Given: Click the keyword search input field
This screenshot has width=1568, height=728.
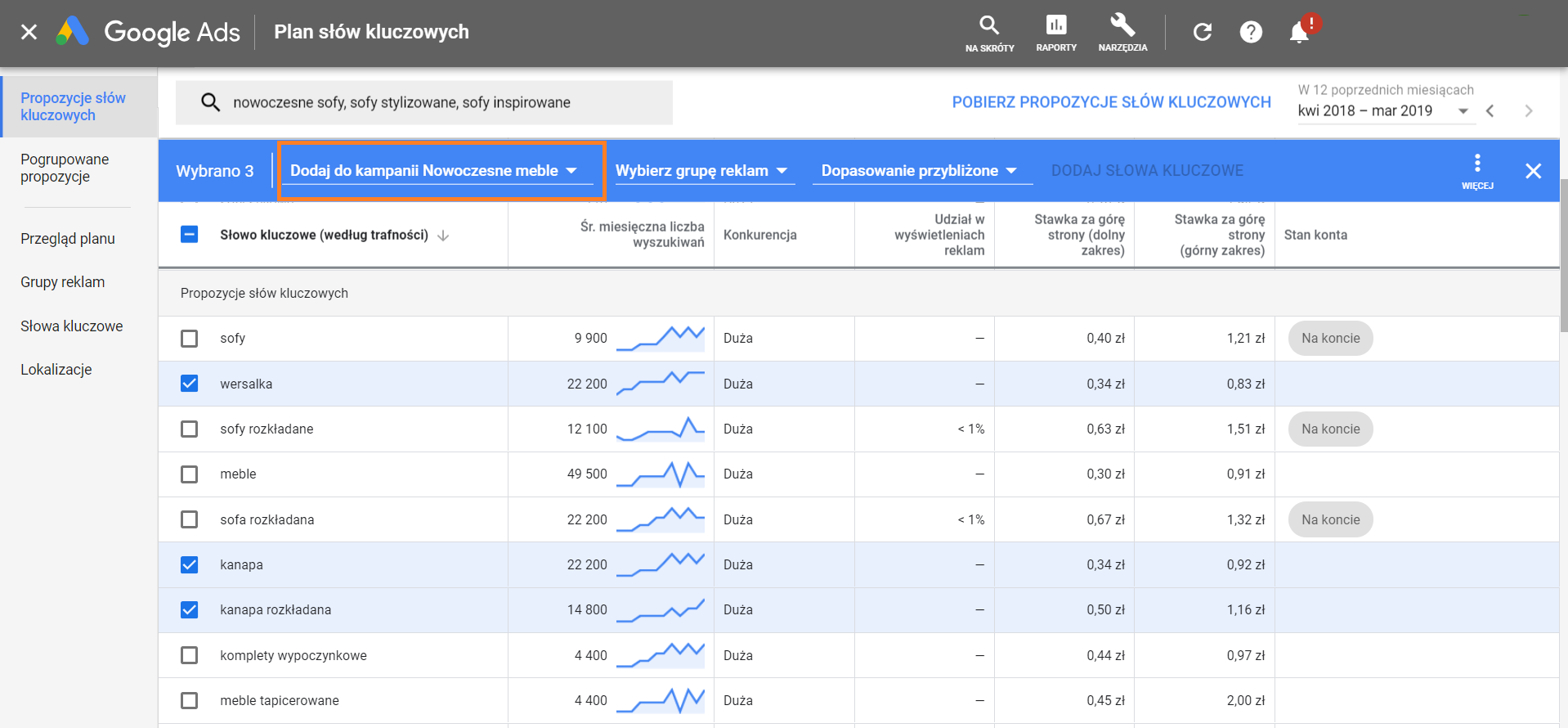Looking at the screenshot, I should [424, 102].
